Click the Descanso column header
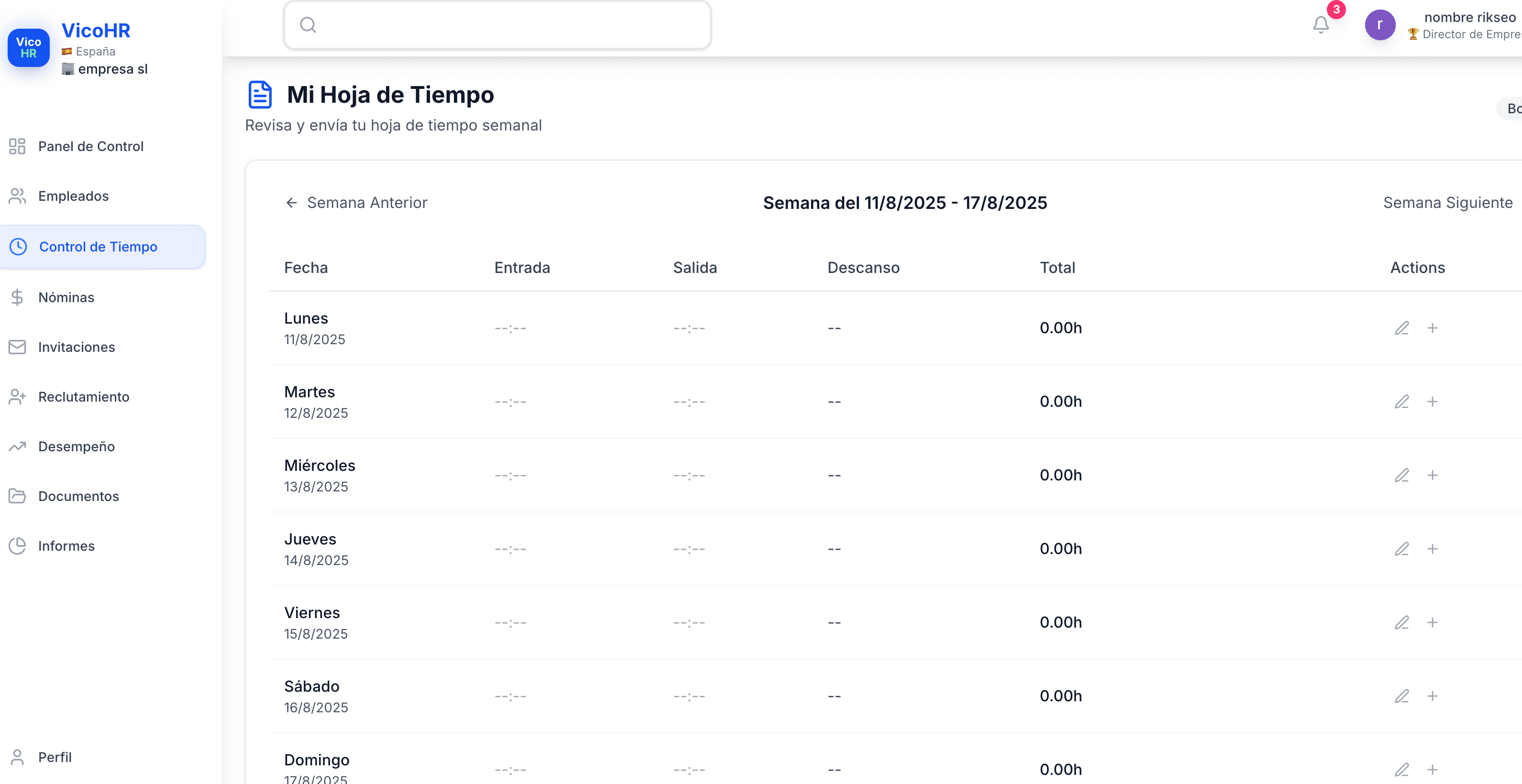The width and height of the screenshot is (1522, 784). point(863,267)
